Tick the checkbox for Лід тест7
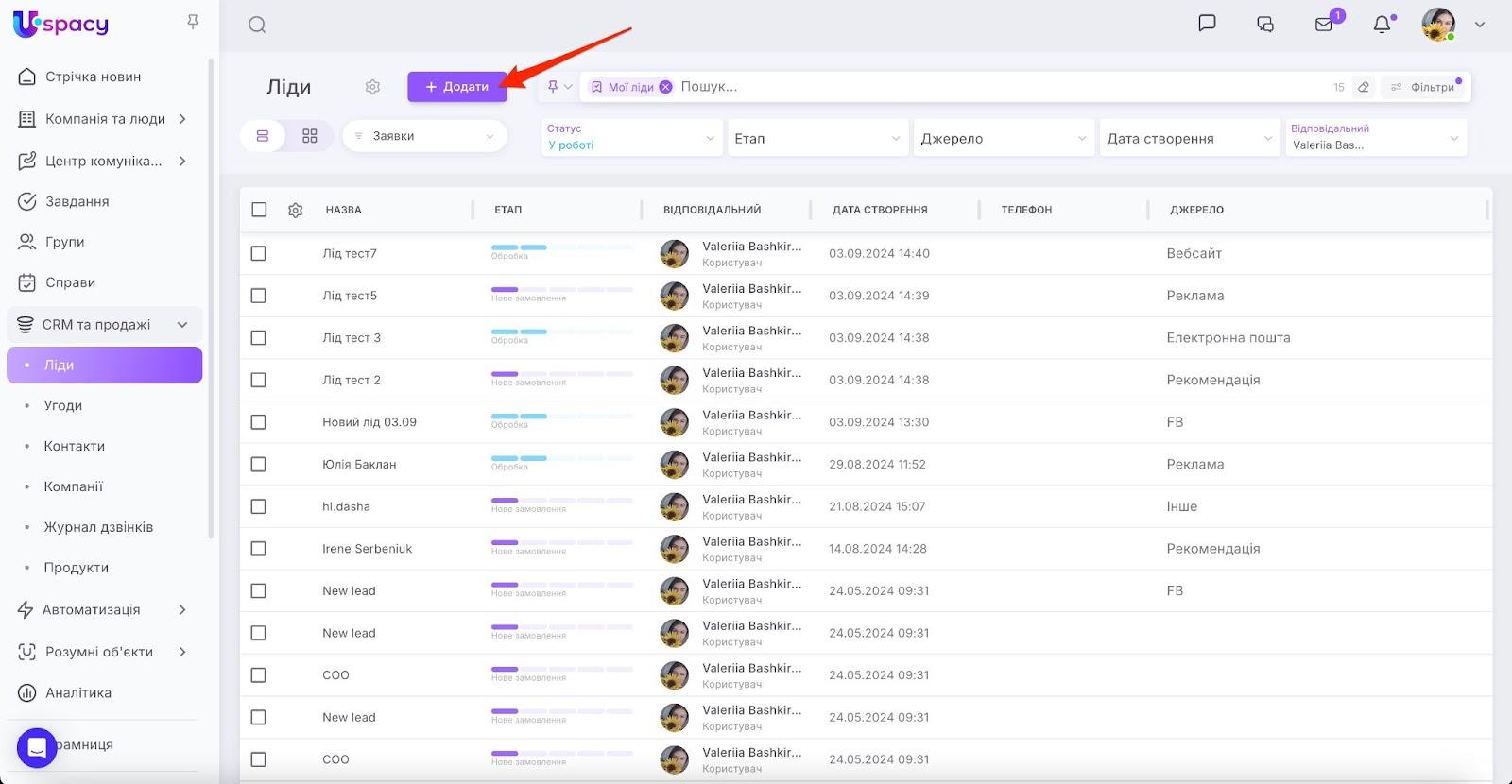The height and width of the screenshot is (784, 1512). pyautogui.click(x=259, y=253)
